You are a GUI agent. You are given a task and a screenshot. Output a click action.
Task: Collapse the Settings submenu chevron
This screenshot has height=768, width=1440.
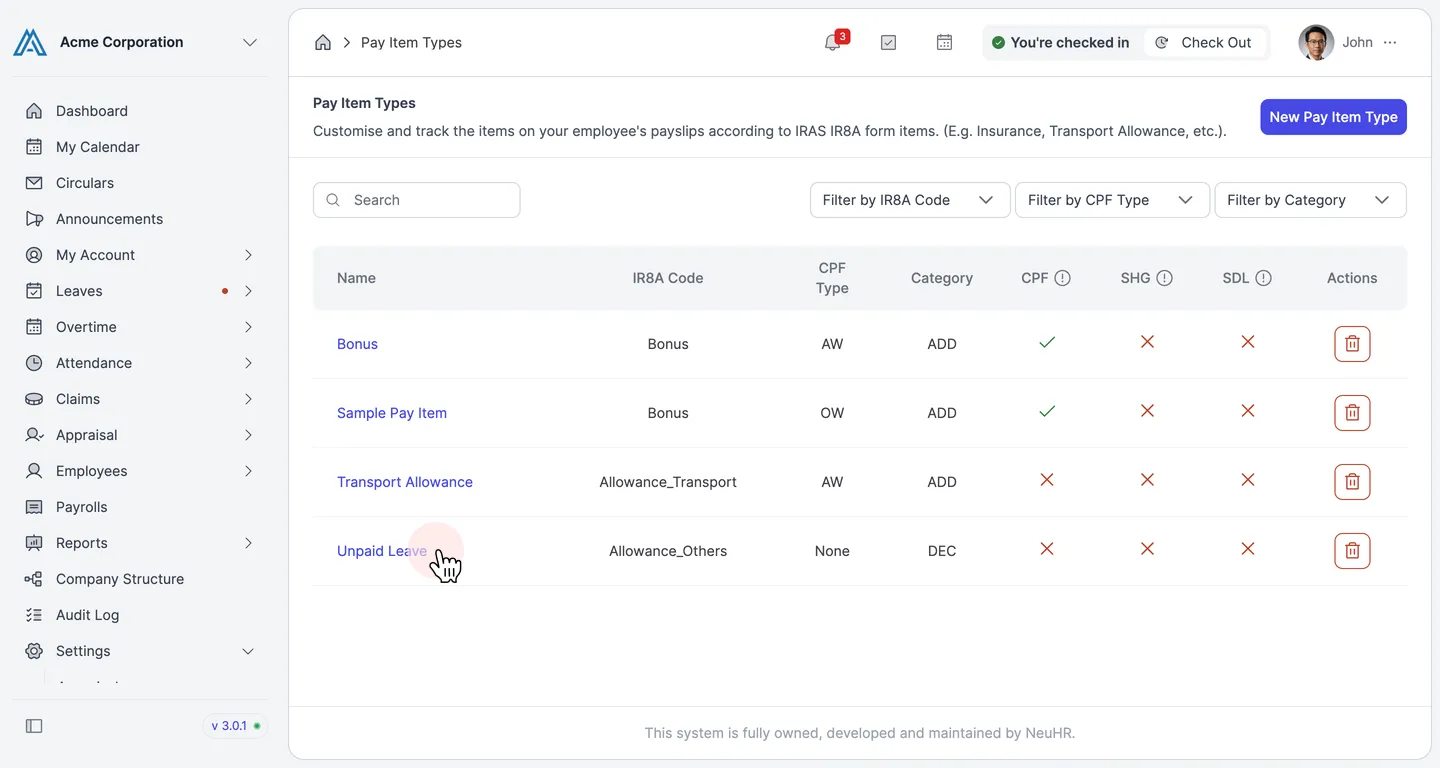click(248, 651)
